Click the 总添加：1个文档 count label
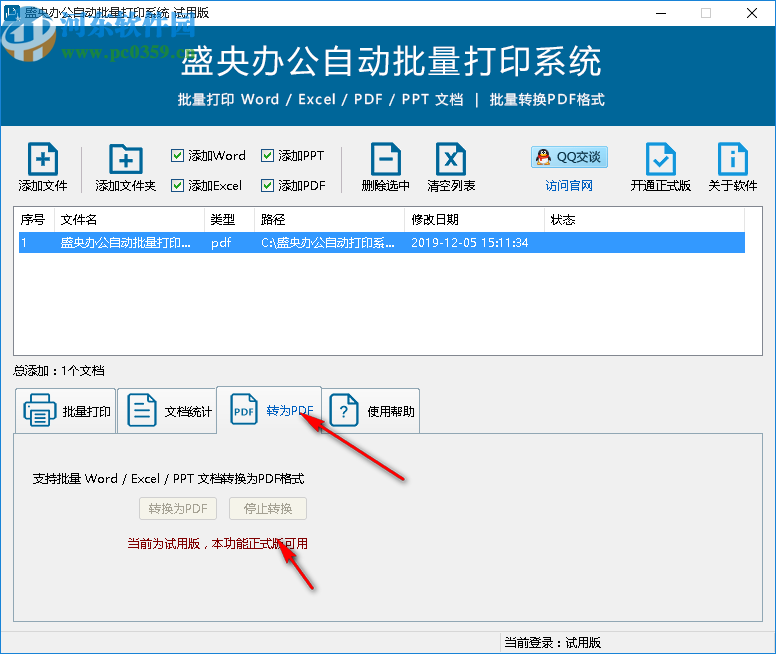This screenshot has height=654, width=776. click(x=59, y=371)
